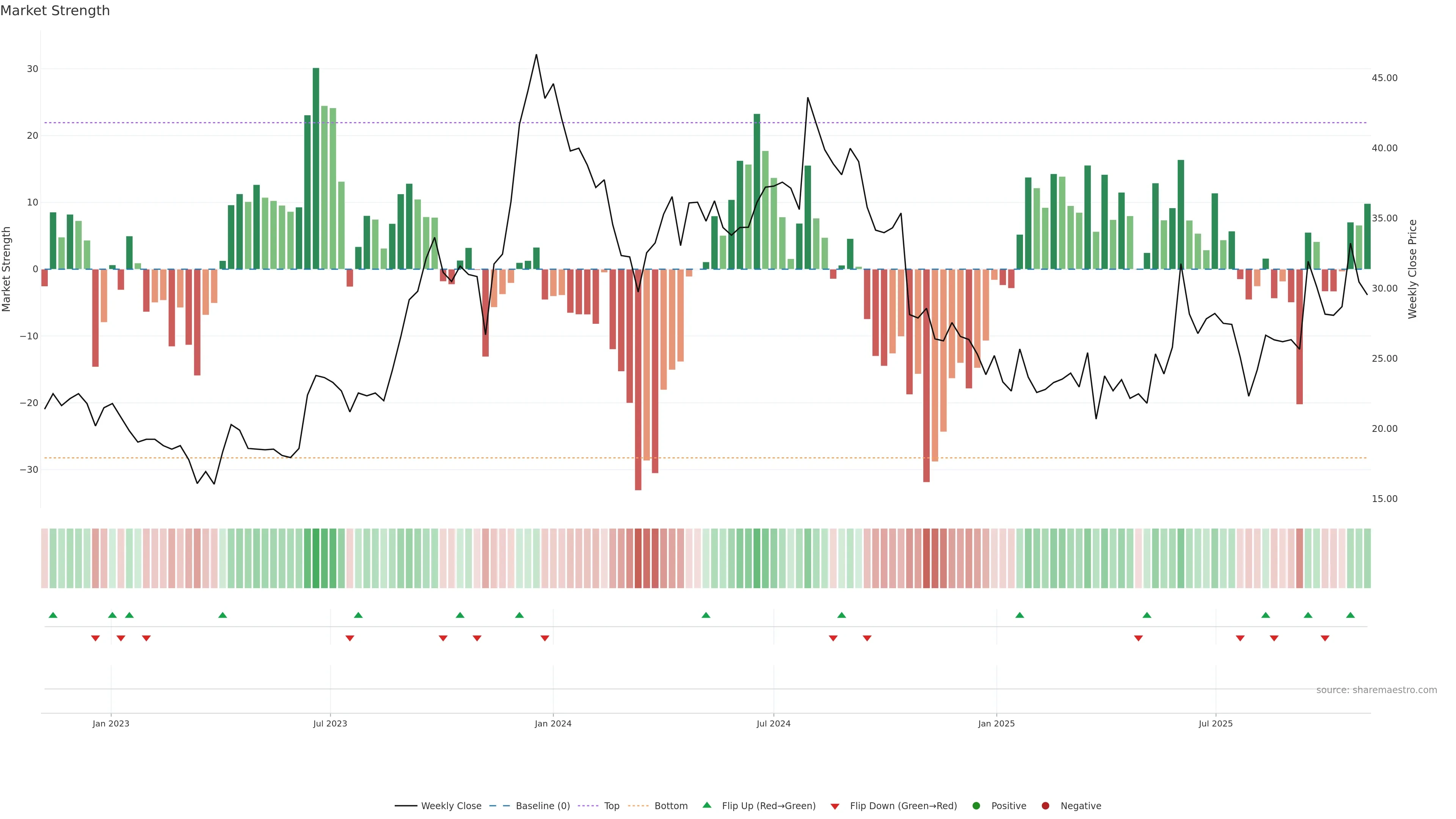Click the Jul 2025 x-axis label
The height and width of the screenshot is (819, 1456).
click(1215, 723)
